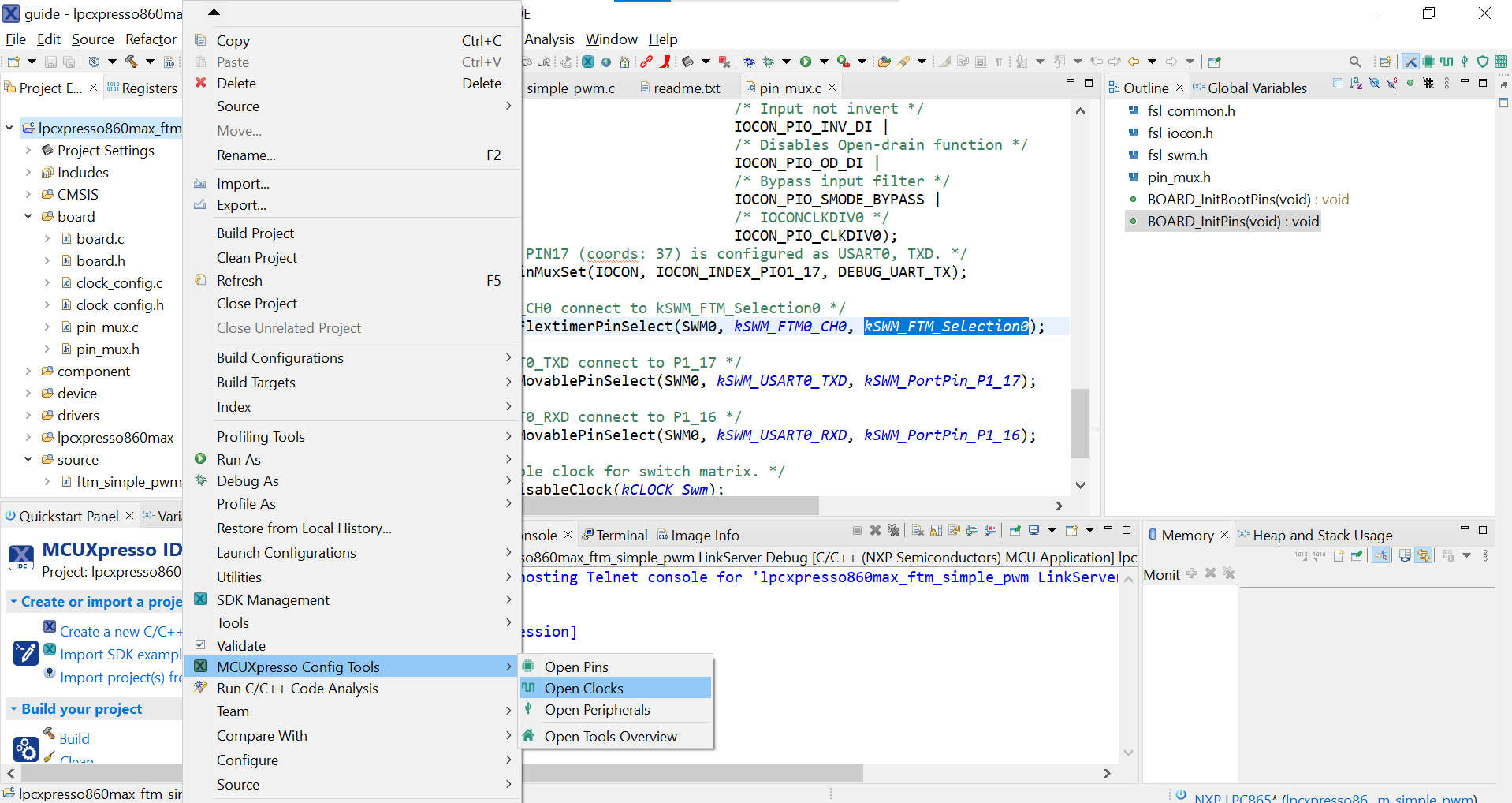Switch to the readme.txt editor tab

(x=686, y=88)
